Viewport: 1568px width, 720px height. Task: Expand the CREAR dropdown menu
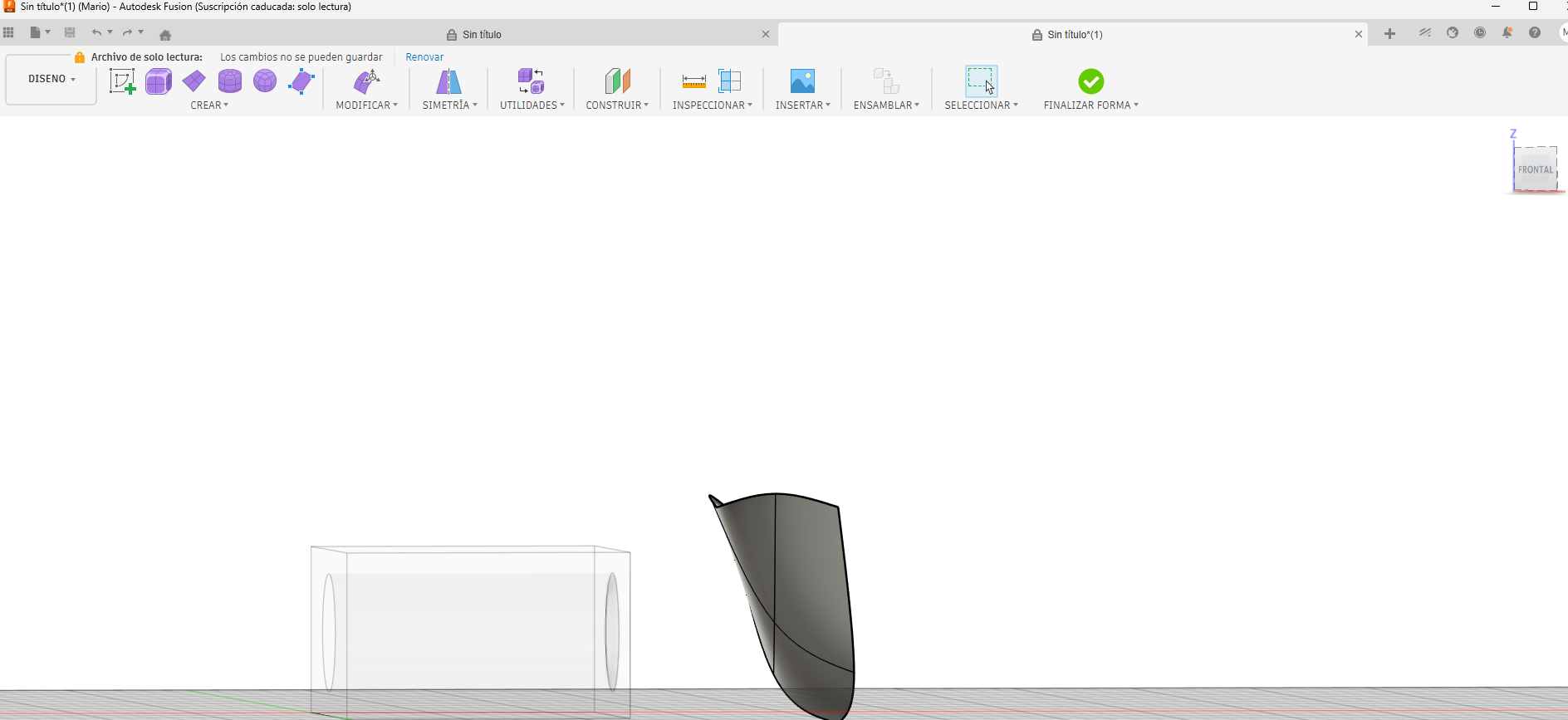209,105
